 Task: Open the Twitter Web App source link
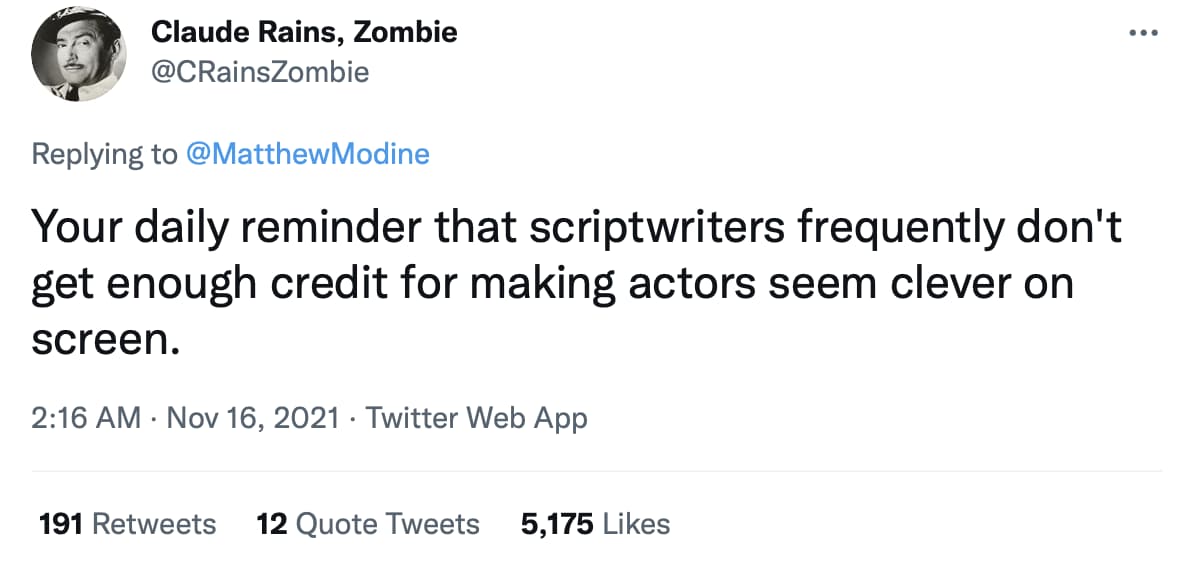point(477,418)
